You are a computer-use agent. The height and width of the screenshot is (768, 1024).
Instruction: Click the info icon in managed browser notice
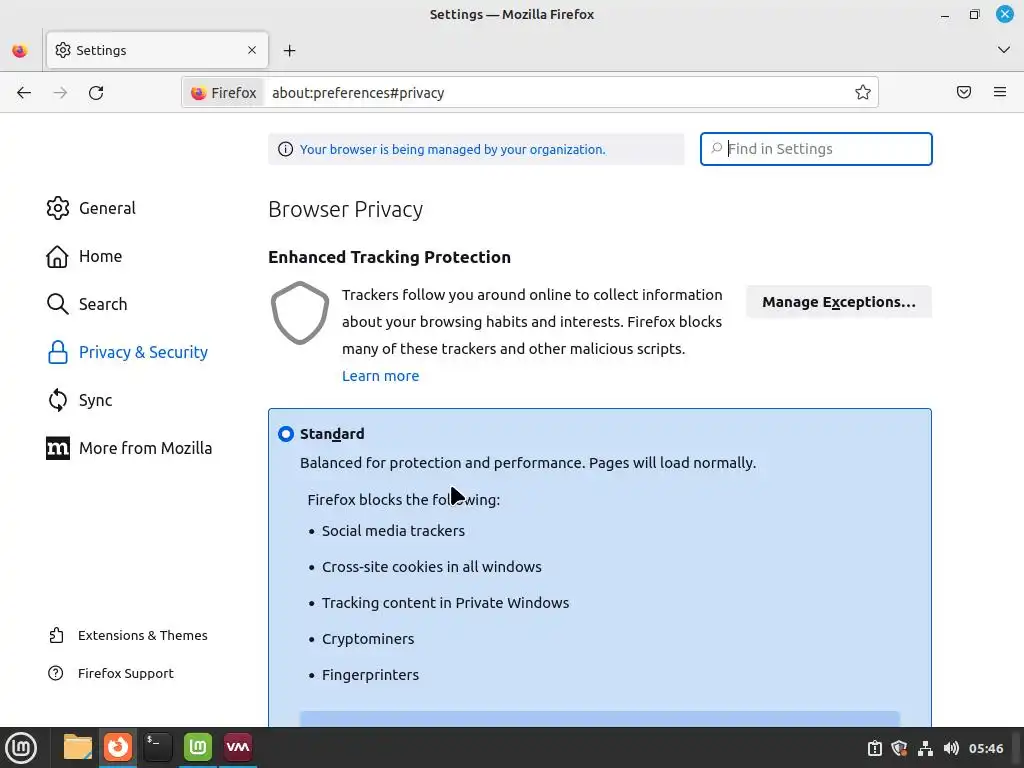click(x=285, y=150)
